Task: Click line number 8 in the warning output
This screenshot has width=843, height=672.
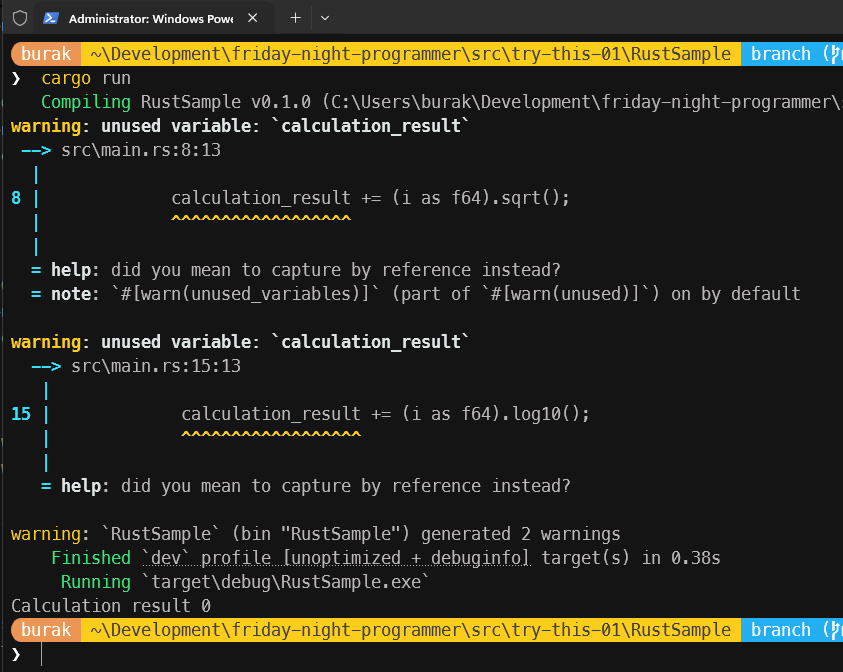Action: (x=16, y=198)
